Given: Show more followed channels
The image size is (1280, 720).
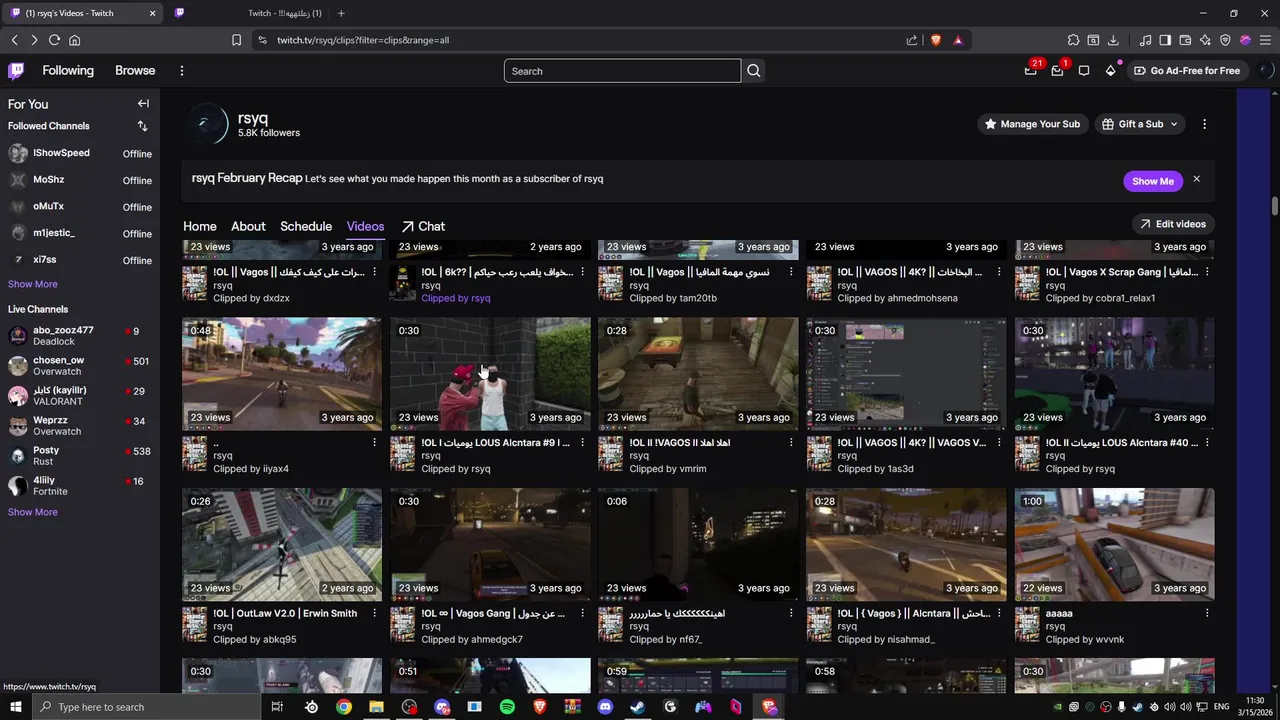Looking at the screenshot, I should coord(33,284).
